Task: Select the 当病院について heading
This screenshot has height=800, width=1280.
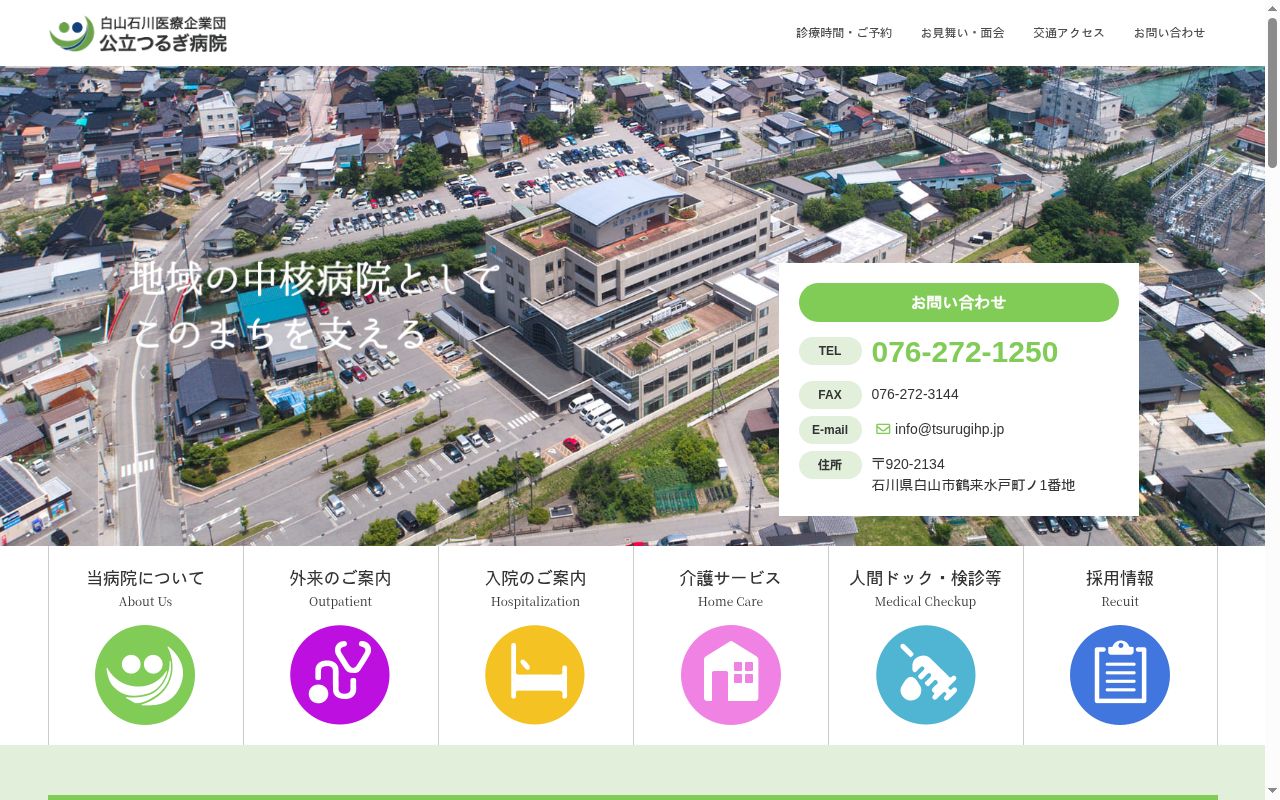Action: click(145, 578)
